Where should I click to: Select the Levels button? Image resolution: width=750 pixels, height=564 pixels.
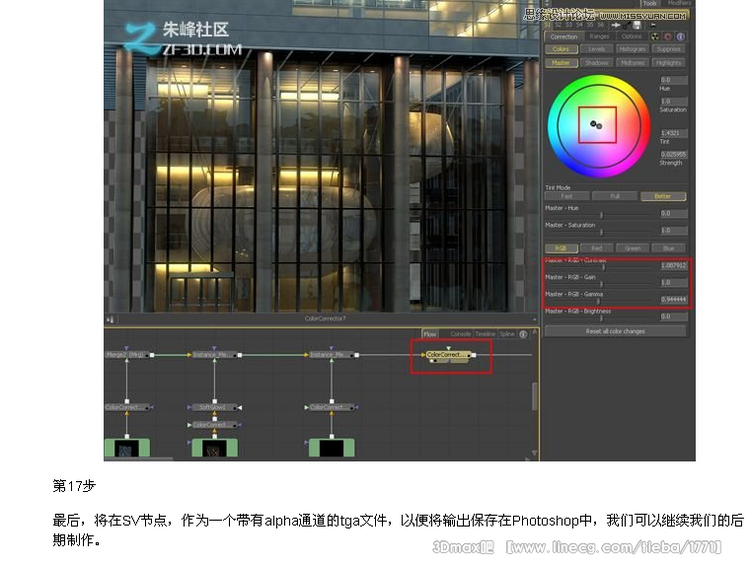(597, 49)
